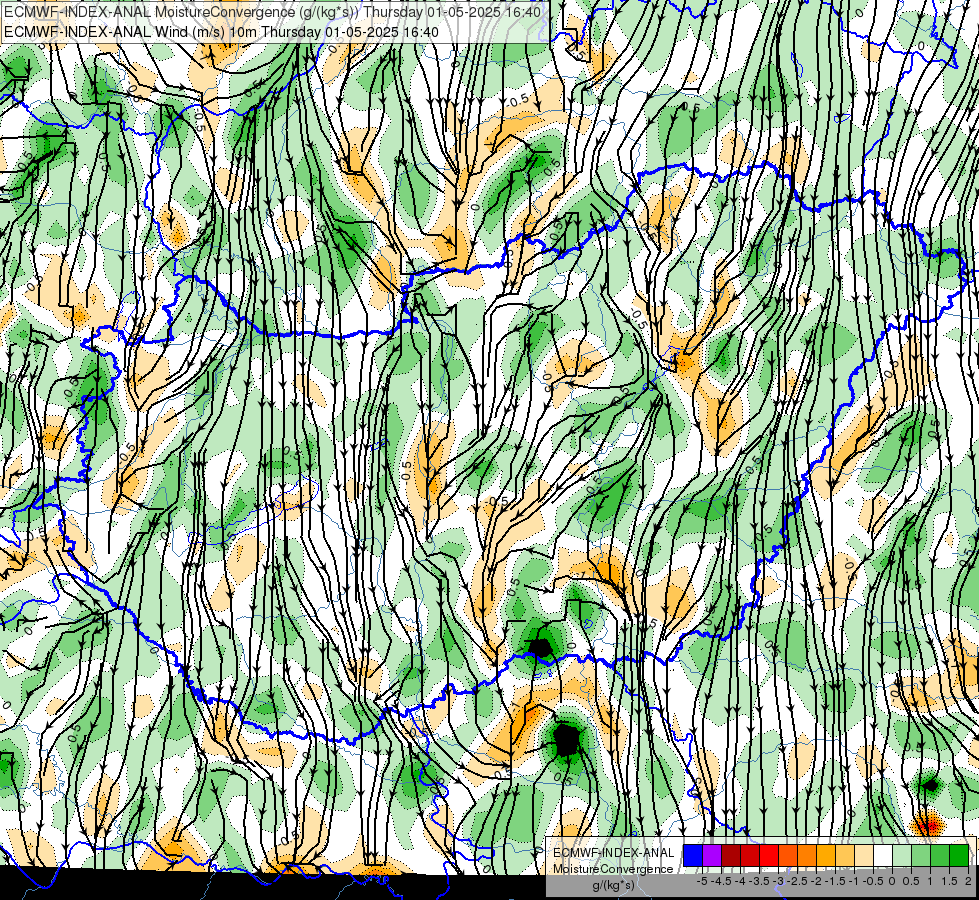Click the red divergence hotspot near bottom-right corner
979x900 pixels.
(x=928, y=826)
